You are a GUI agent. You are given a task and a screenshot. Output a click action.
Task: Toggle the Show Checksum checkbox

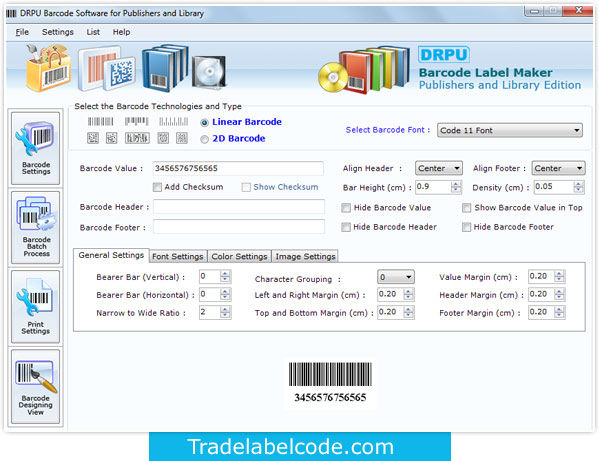point(246,187)
